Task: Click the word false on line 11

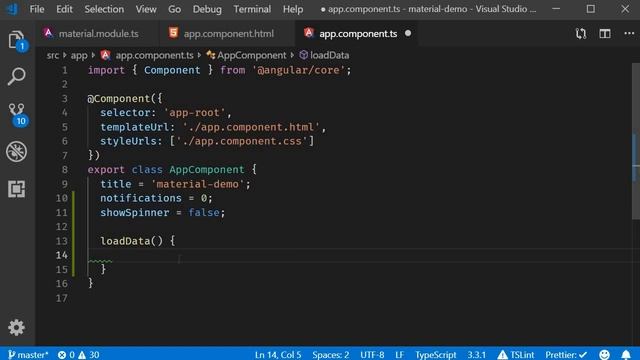Action: 204,212
